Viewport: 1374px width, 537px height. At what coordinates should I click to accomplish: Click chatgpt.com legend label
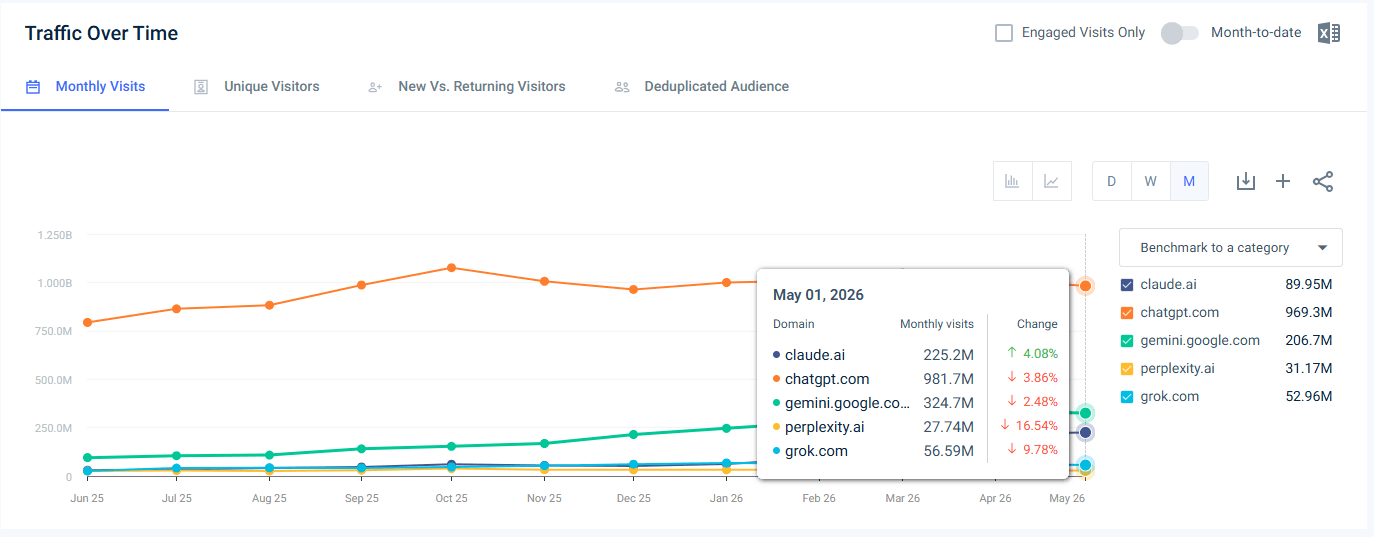click(1180, 313)
